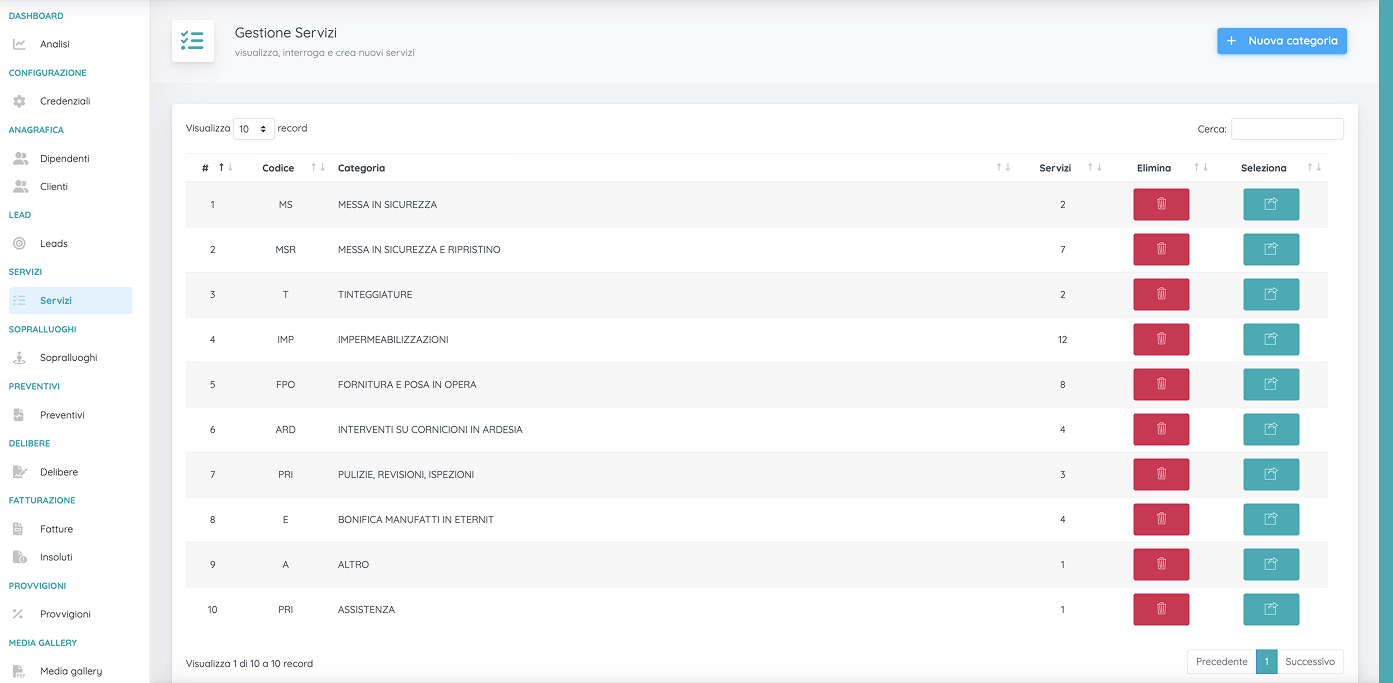Select the ALTRO category row icon
This screenshot has width=1393, height=683.
1270,564
